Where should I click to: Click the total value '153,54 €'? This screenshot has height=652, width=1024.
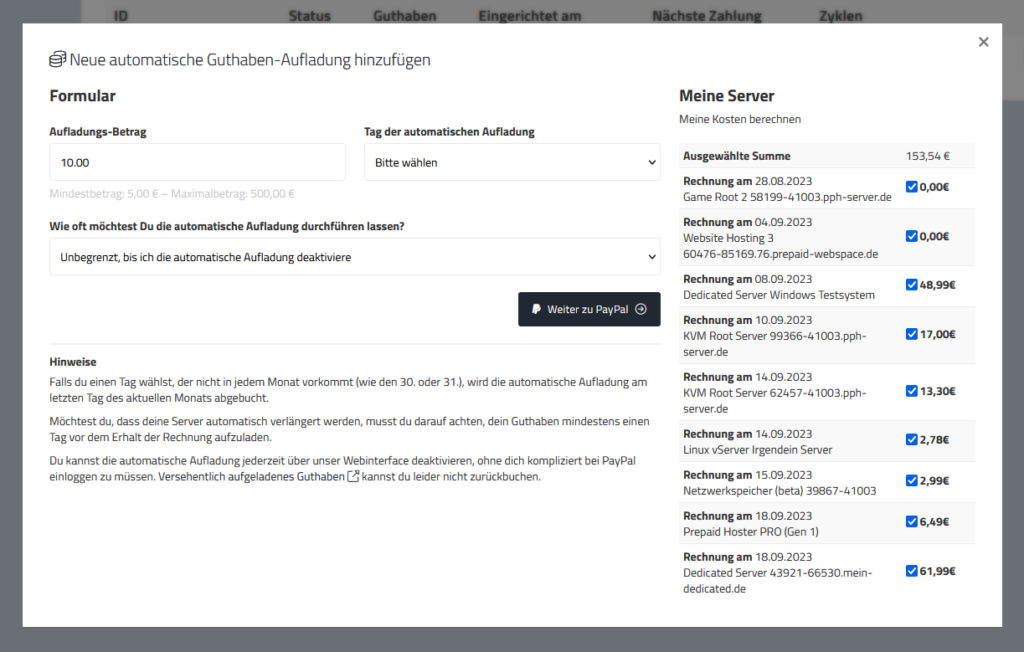click(927, 156)
